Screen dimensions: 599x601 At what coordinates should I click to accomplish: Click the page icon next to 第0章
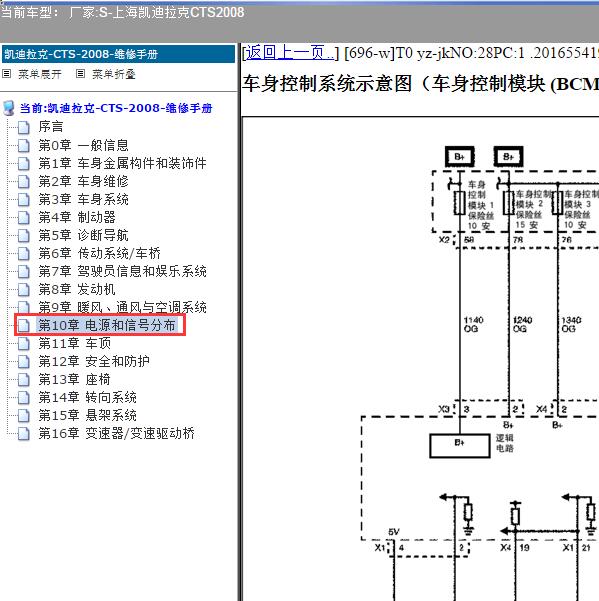pyautogui.click(x=24, y=145)
